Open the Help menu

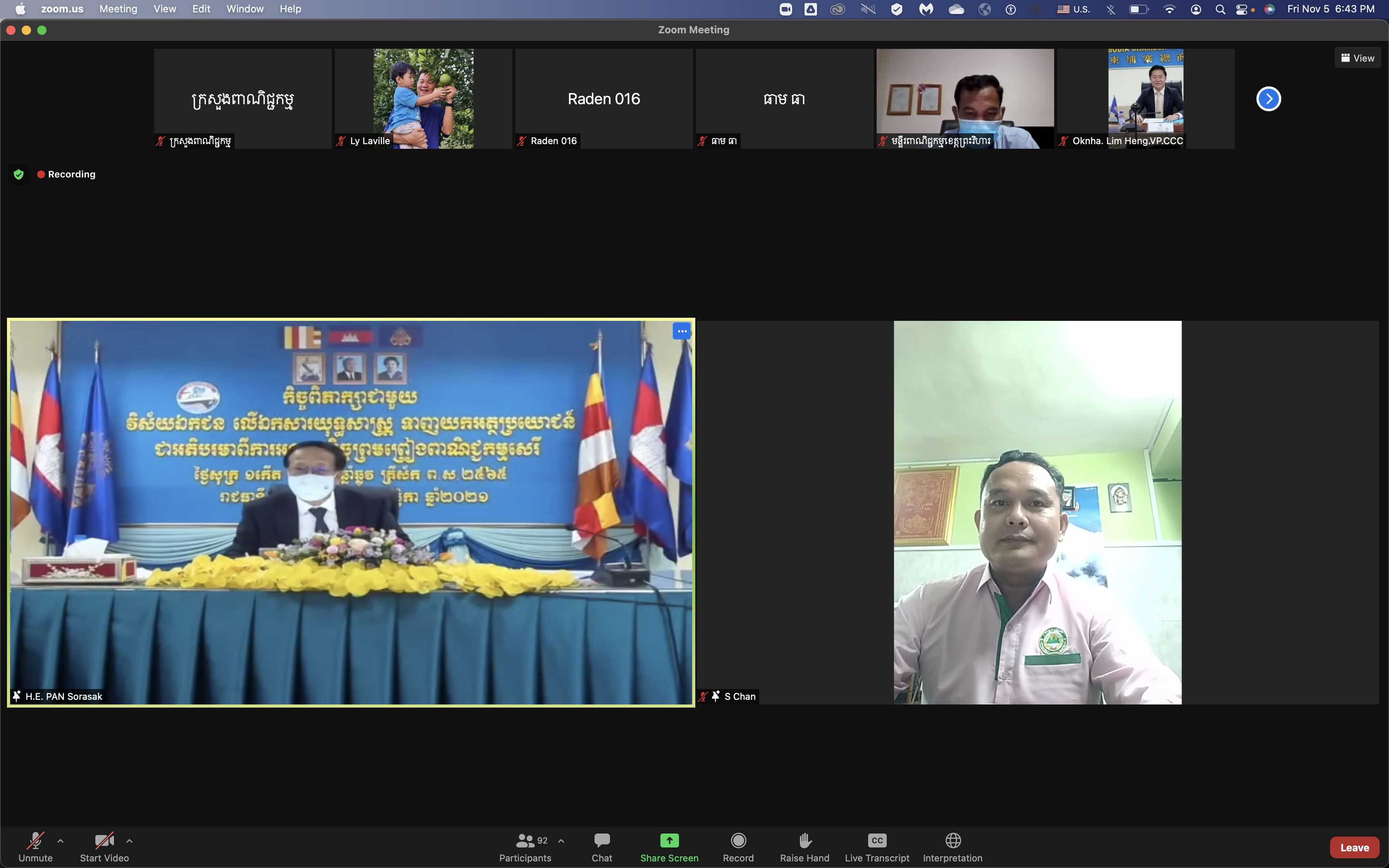(x=290, y=9)
